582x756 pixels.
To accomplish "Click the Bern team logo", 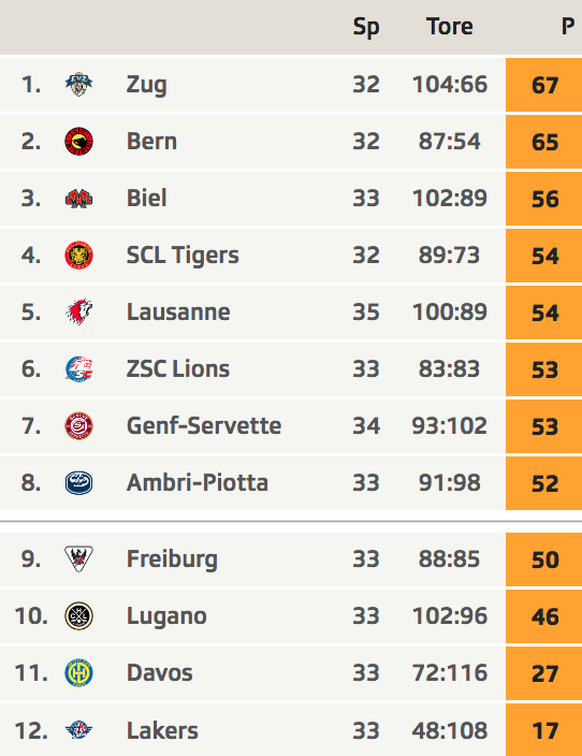I will click(79, 142).
